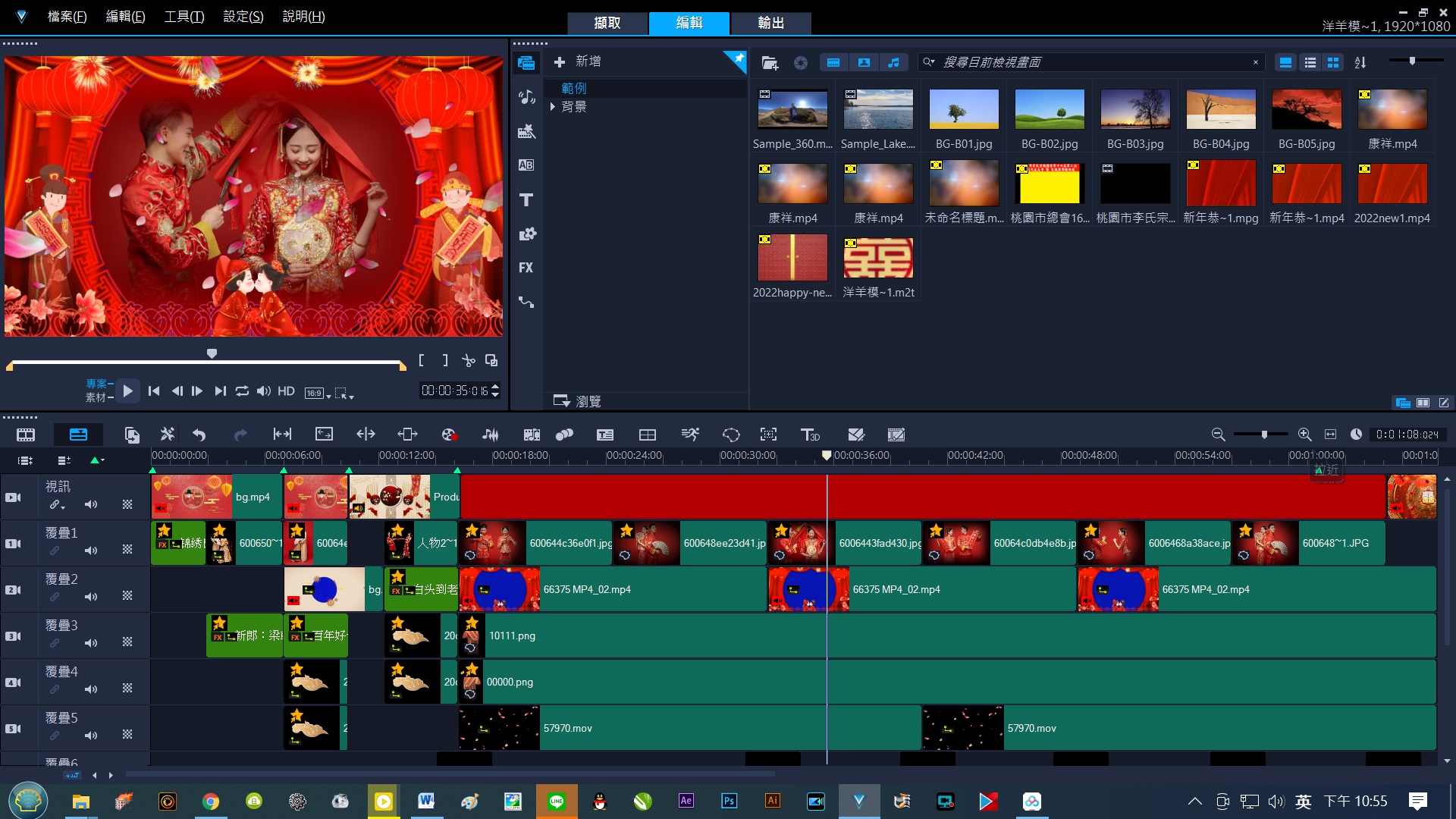The width and height of the screenshot is (1456, 819).
Task: Open the Sound library panel icon
Action: pyautogui.click(x=526, y=97)
